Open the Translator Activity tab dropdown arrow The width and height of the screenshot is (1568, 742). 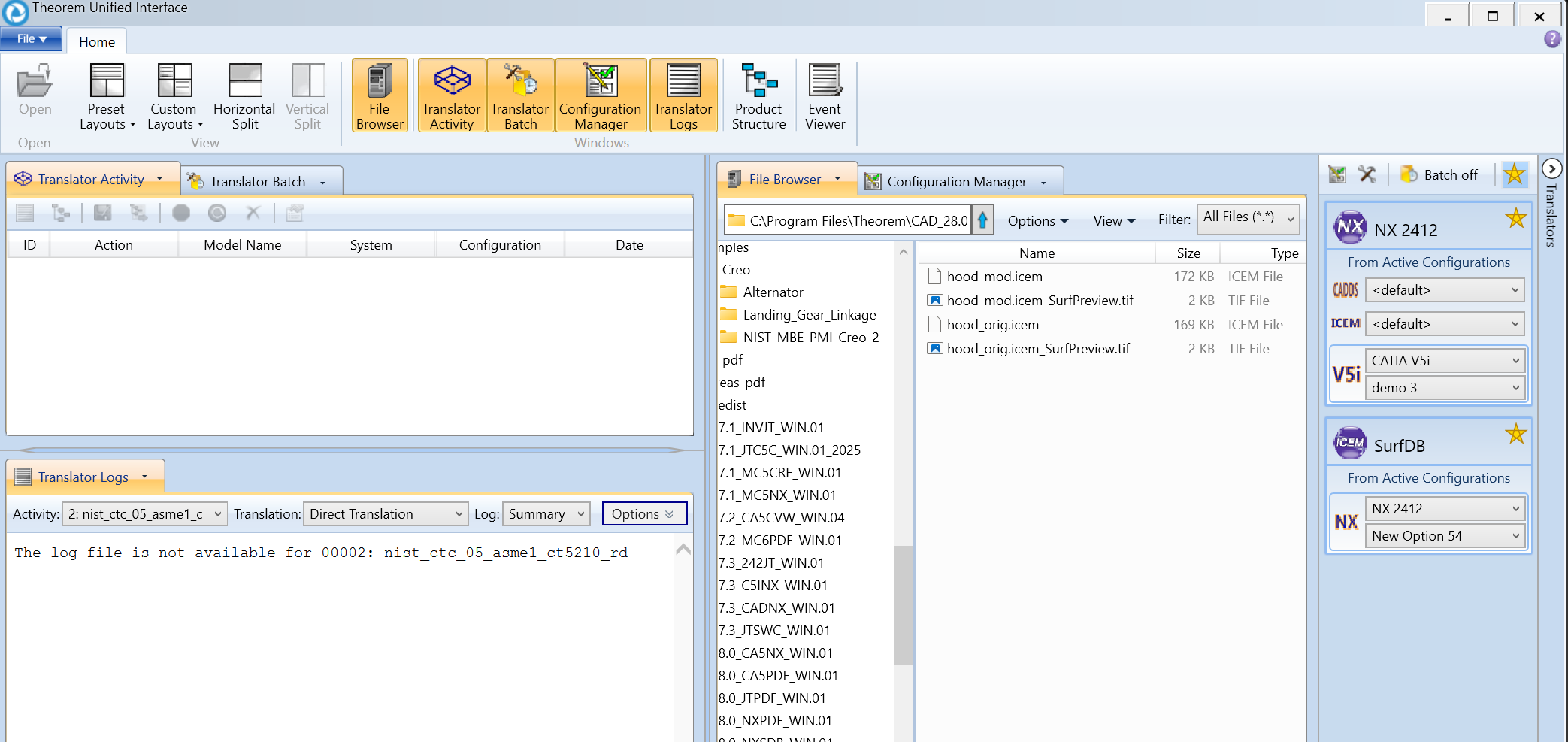(x=160, y=179)
